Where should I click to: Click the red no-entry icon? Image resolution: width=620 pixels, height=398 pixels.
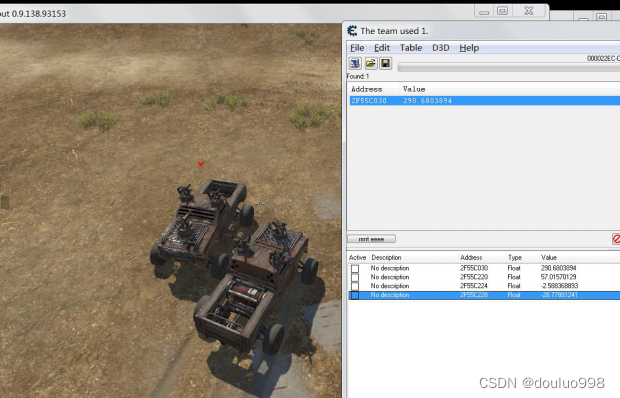pos(616,239)
